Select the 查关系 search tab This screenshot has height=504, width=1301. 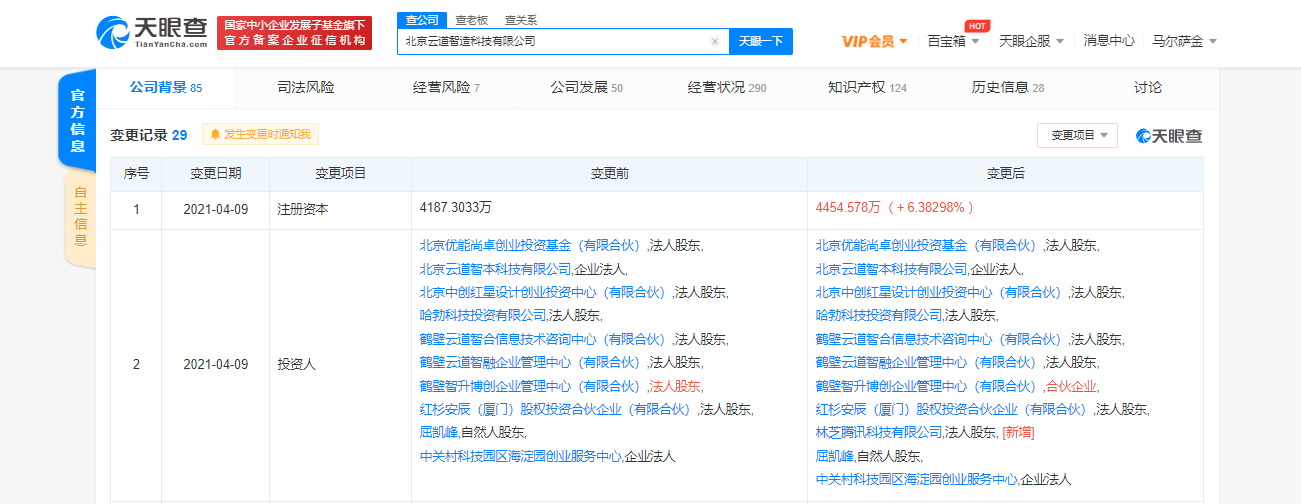pyautogui.click(x=520, y=20)
